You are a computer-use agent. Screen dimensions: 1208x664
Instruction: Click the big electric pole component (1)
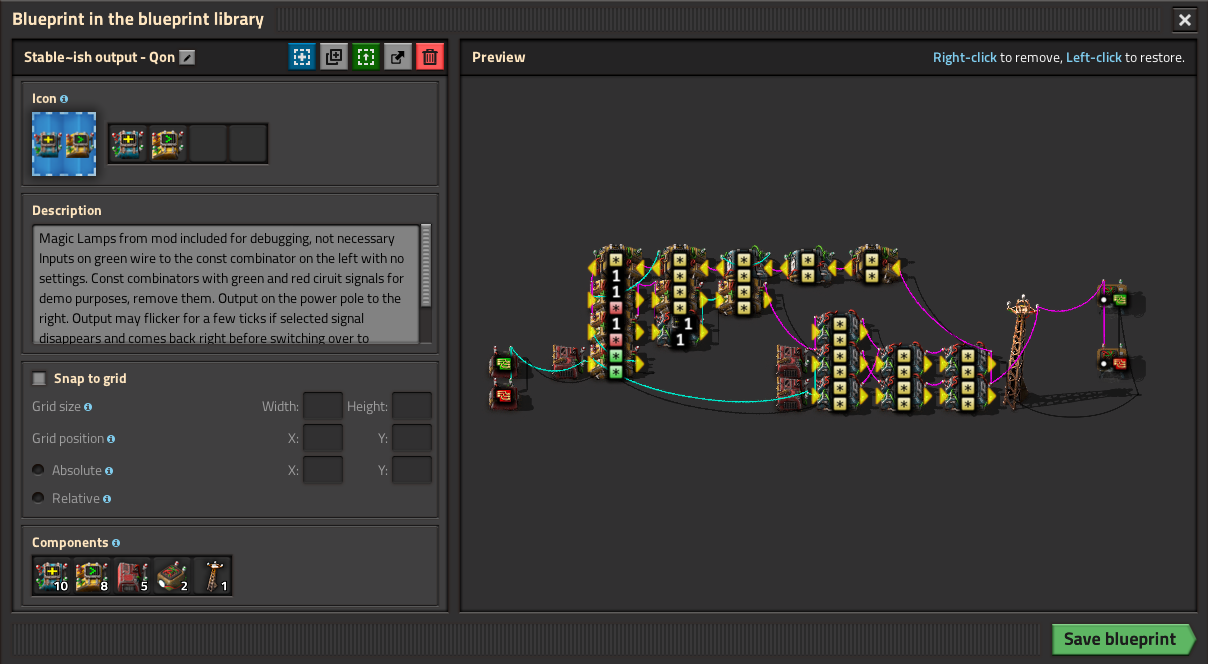click(x=212, y=576)
